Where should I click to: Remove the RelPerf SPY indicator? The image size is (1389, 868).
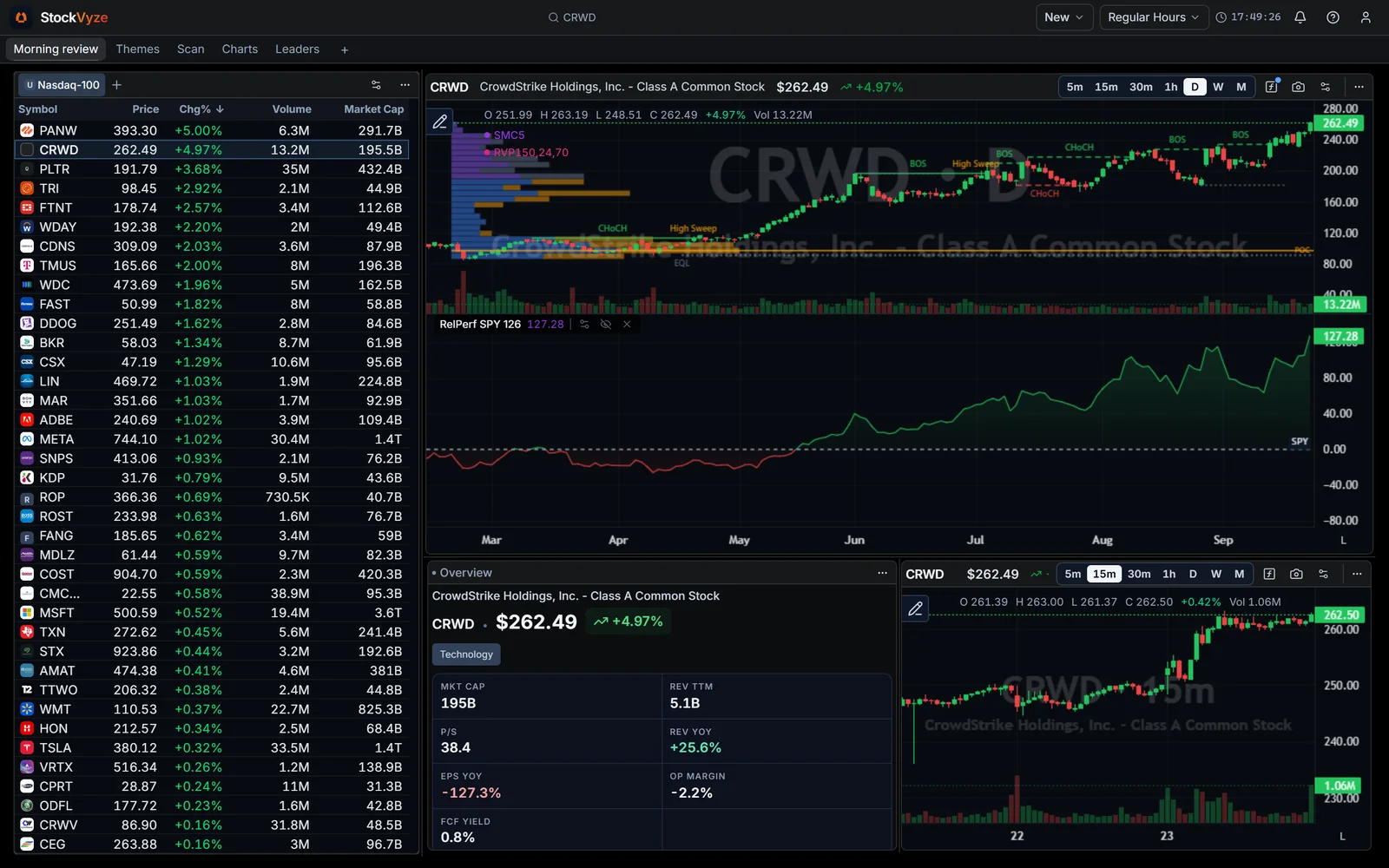point(627,325)
